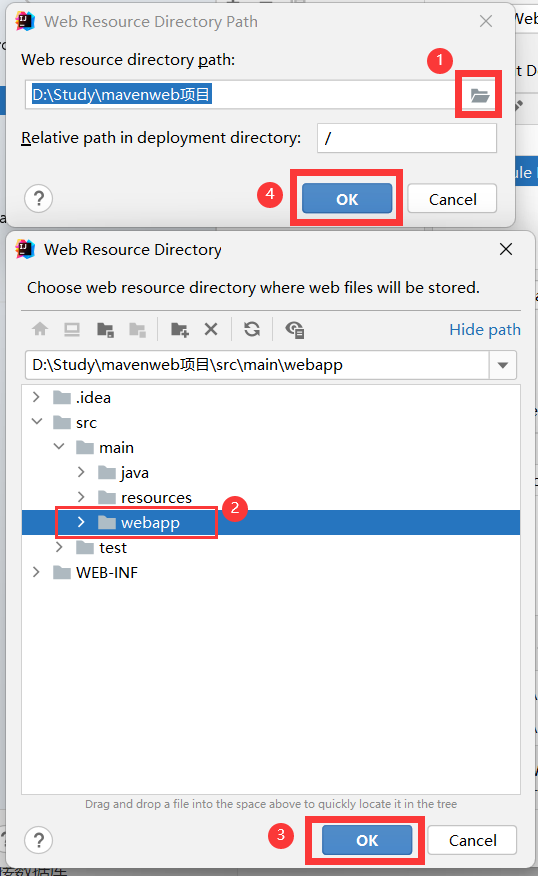Refresh the directory tree

252,329
